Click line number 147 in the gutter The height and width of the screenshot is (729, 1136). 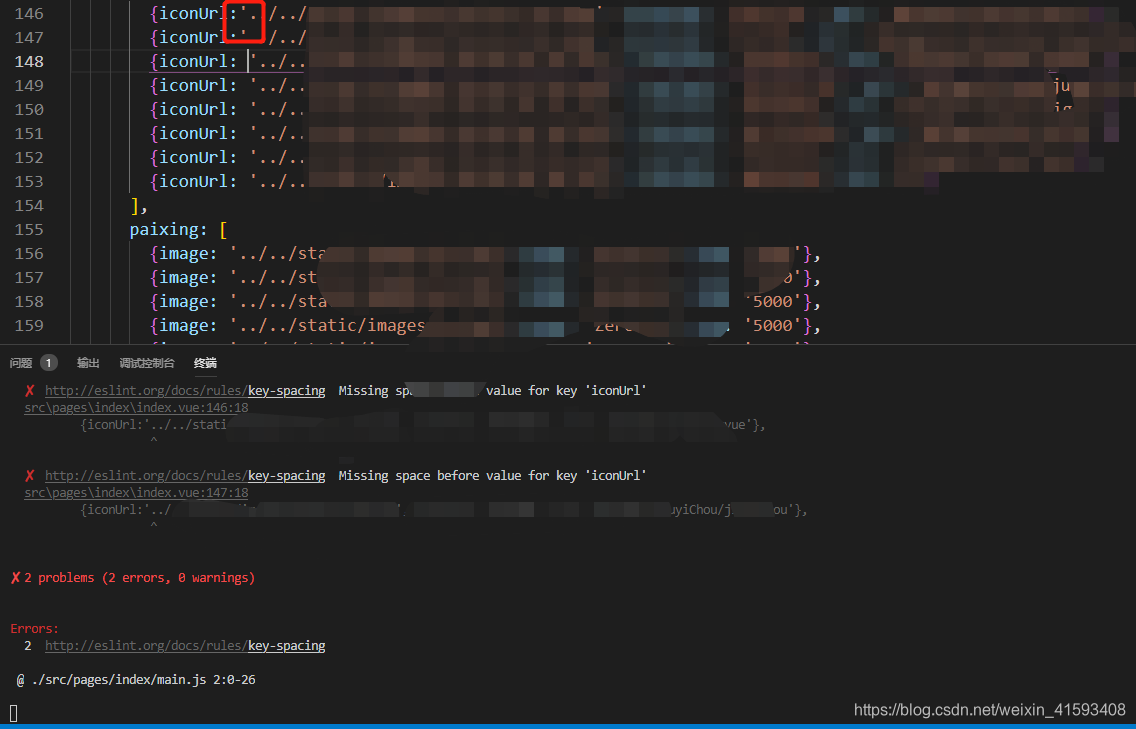[x=29, y=38]
